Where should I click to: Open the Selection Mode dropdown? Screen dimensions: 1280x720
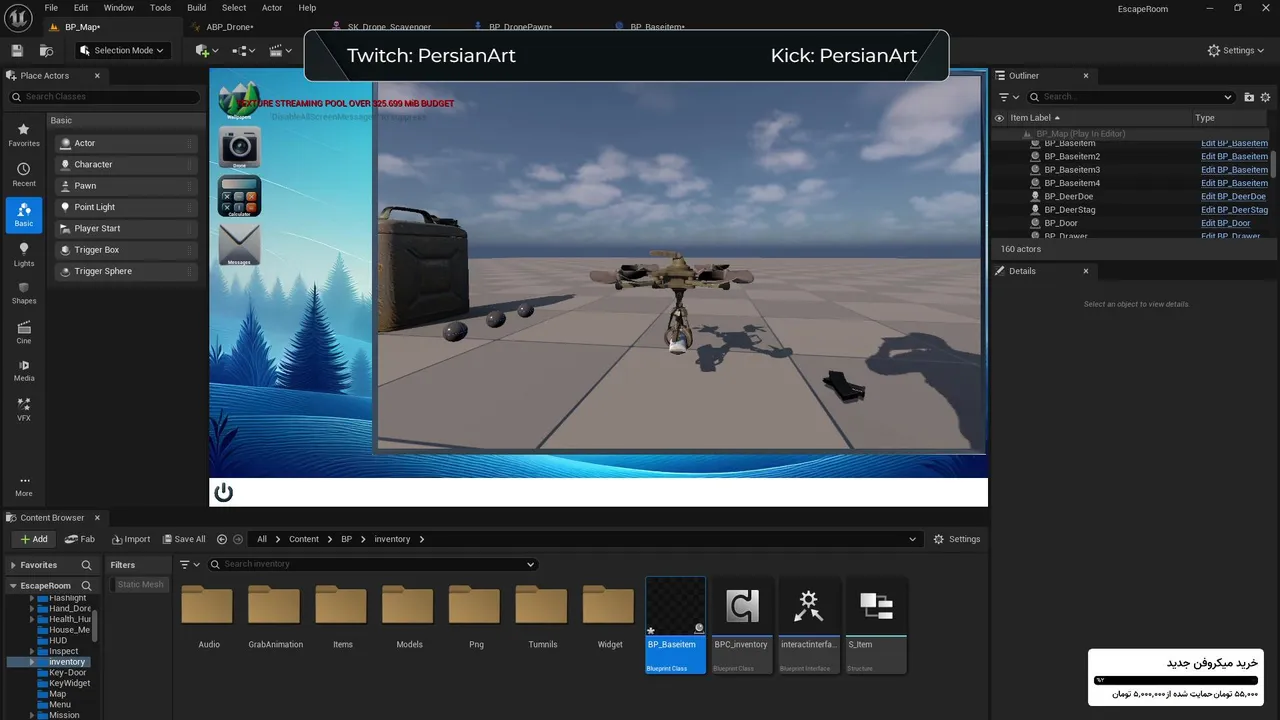(122, 50)
